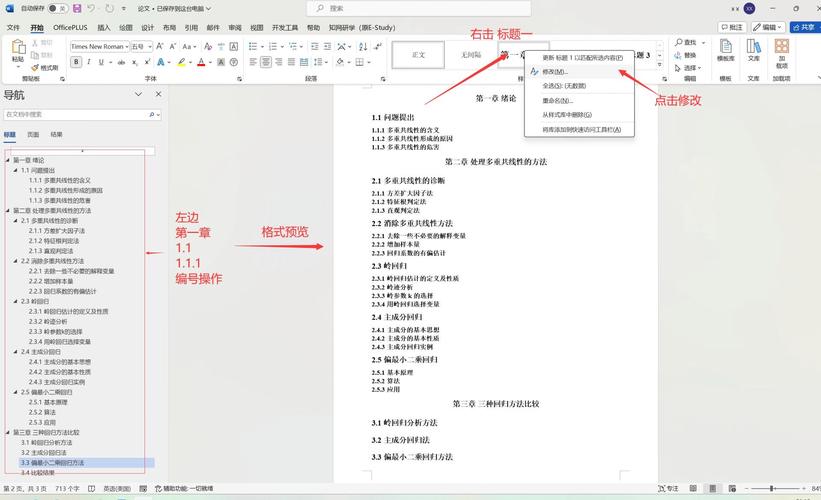Image resolution: width=821 pixels, height=500 pixels.
Task: Open the font name Times New Roman dropdown
Action: click(126, 47)
